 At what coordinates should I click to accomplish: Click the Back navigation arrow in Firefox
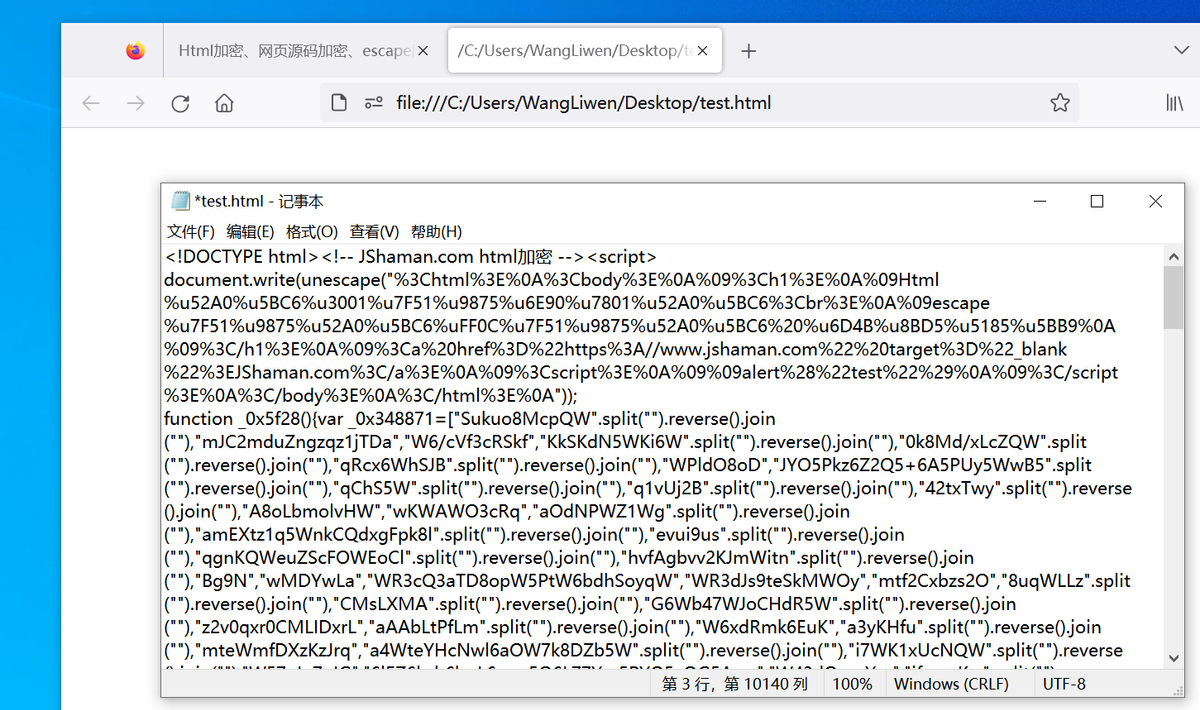click(x=90, y=102)
